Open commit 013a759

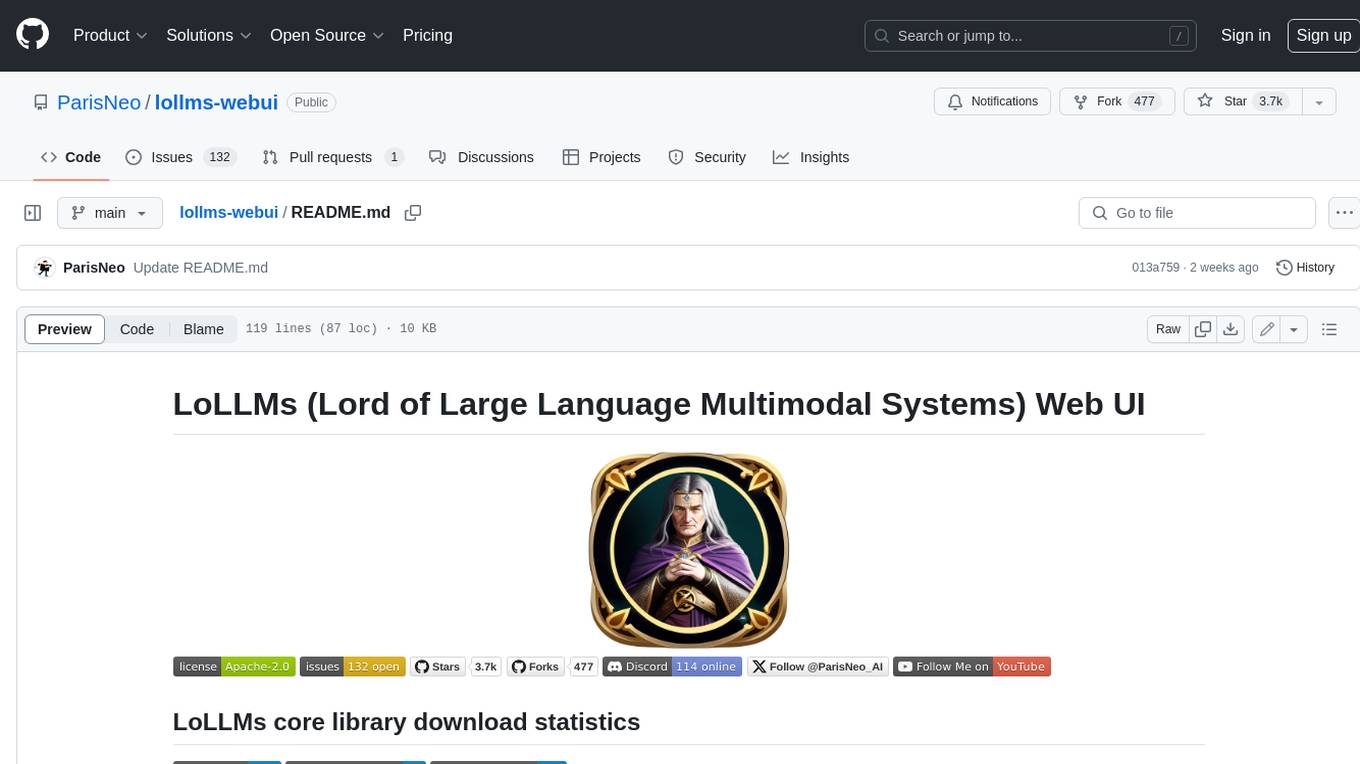[x=1155, y=268]
